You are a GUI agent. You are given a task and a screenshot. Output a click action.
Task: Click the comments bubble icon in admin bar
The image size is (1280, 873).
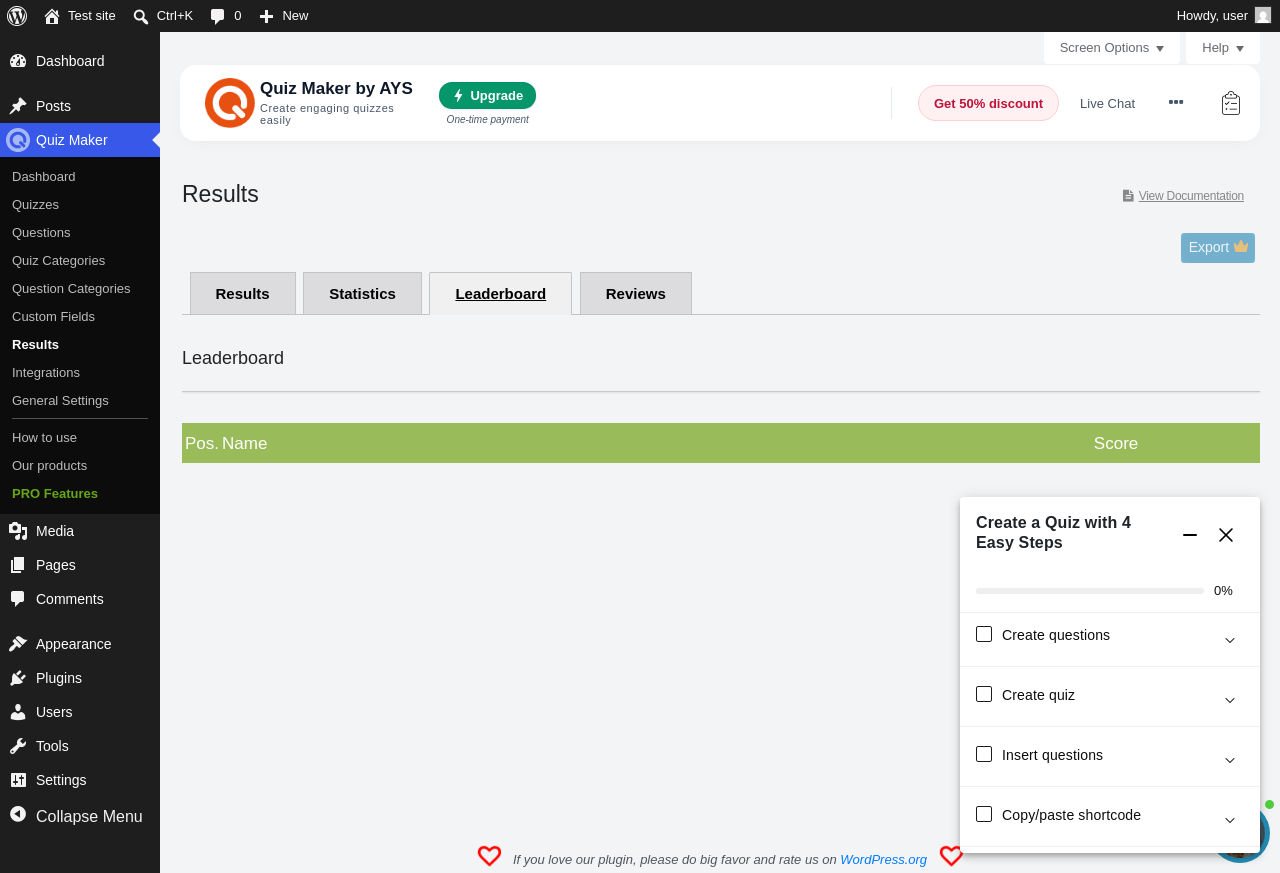tap(217, 16)
